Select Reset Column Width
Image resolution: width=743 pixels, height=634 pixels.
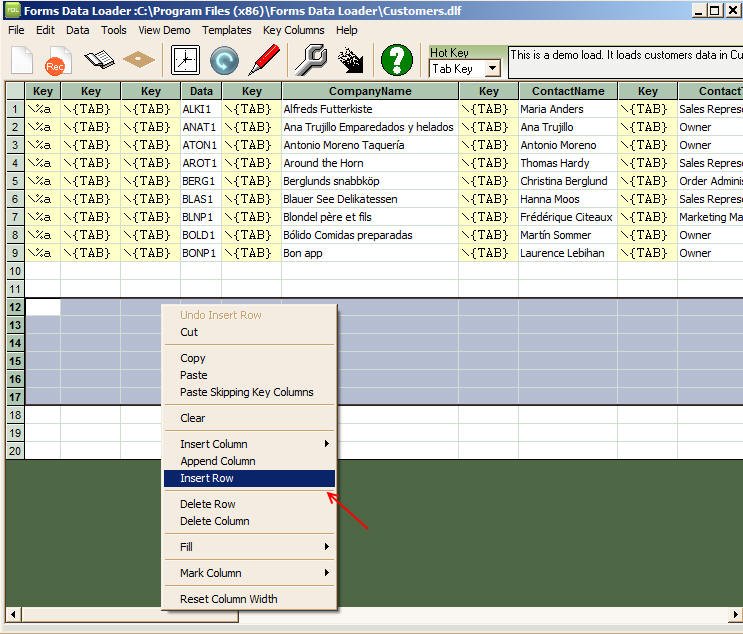click(249, 599)
